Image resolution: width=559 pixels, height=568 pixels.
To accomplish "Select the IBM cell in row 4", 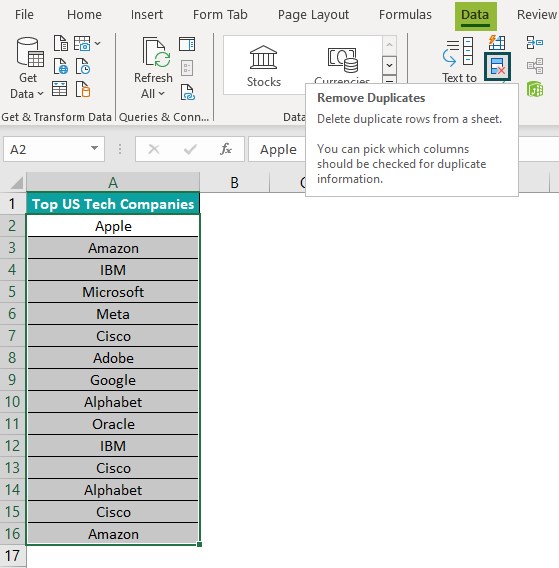I will (113, 270).
